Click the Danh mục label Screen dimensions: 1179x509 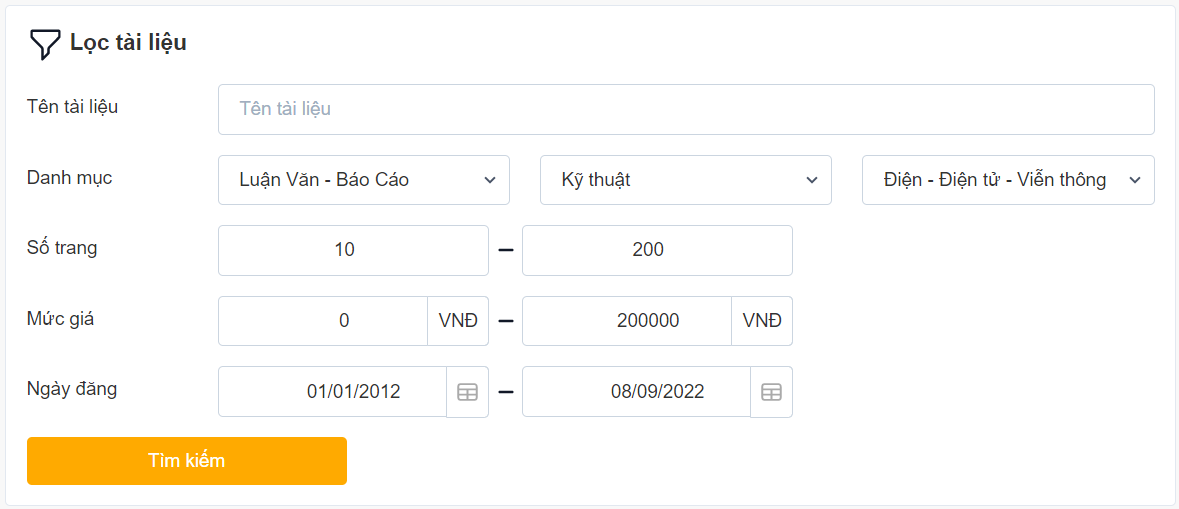pos(70,178)
